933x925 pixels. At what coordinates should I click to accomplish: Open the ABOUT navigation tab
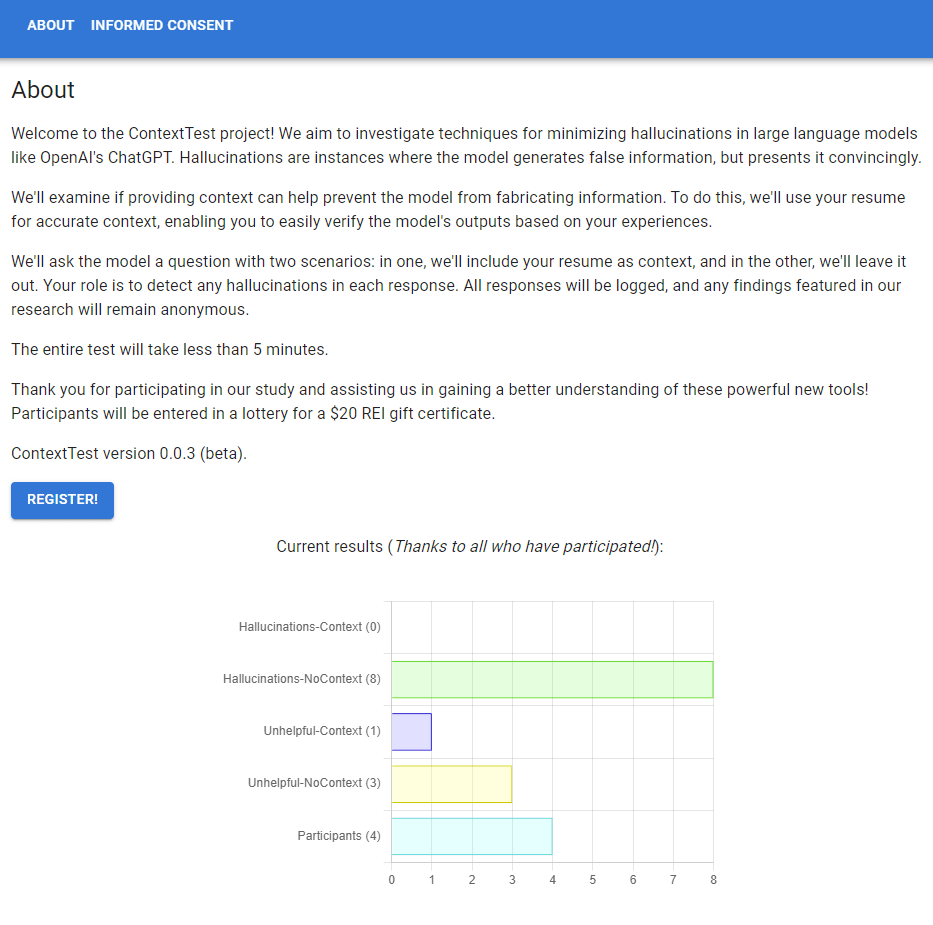pos(51,25)
